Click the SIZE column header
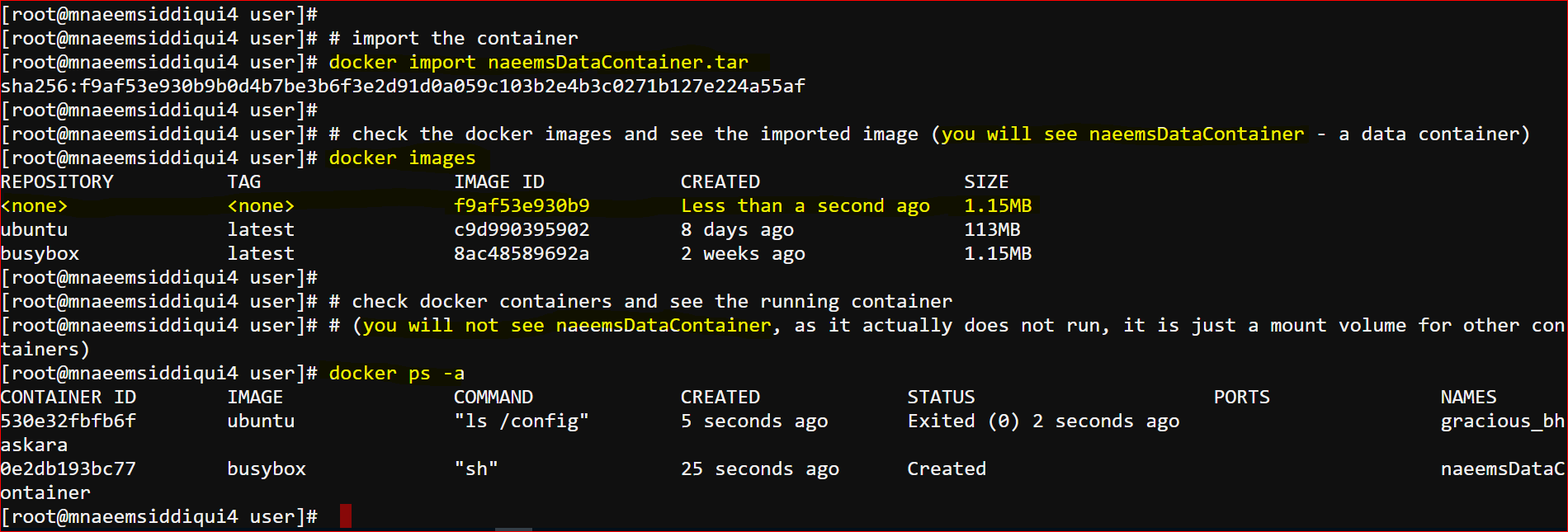The width and height of the screenshot is (1568, 532). click(986, 182)
